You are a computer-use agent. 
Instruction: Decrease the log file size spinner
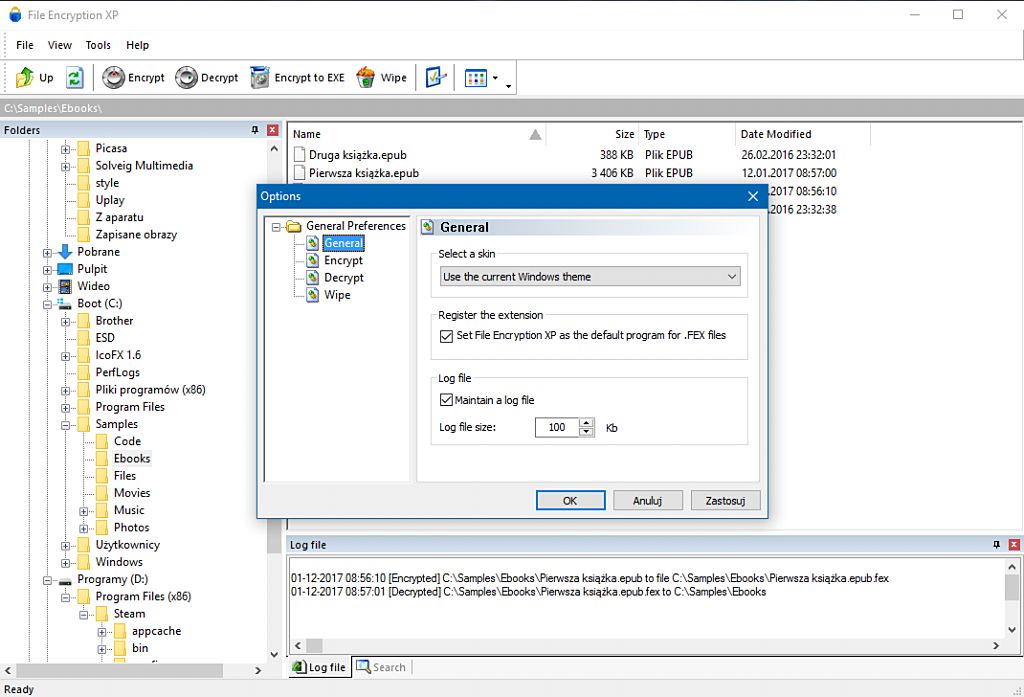coord(586,432)
